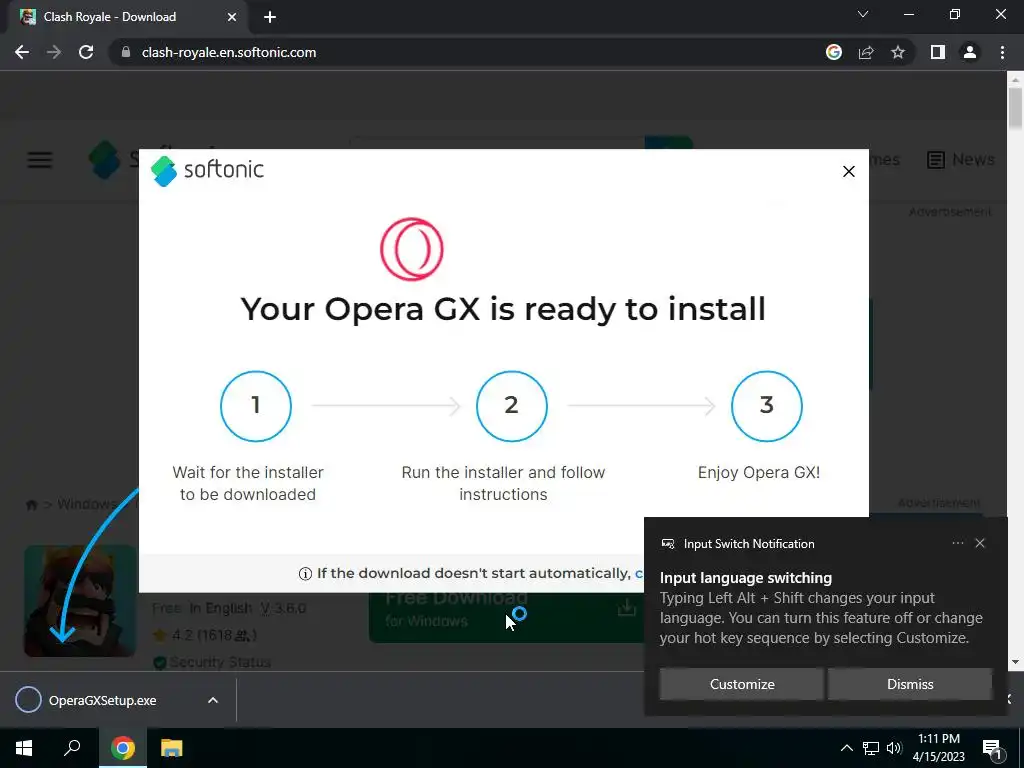Click the Free Download for Windows button
This screenshot has width=1024, height=768.
pos(506,618)
